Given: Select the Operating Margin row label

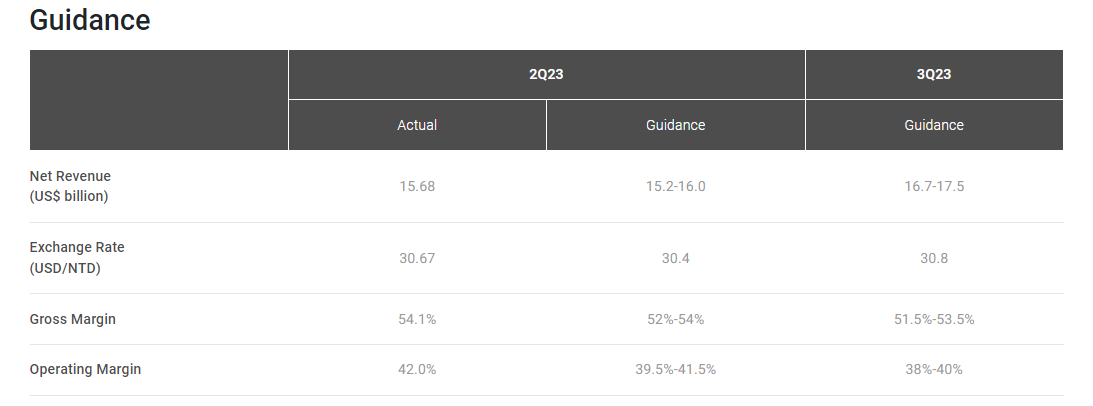Looking at the screenshot, I should point(85,369).
